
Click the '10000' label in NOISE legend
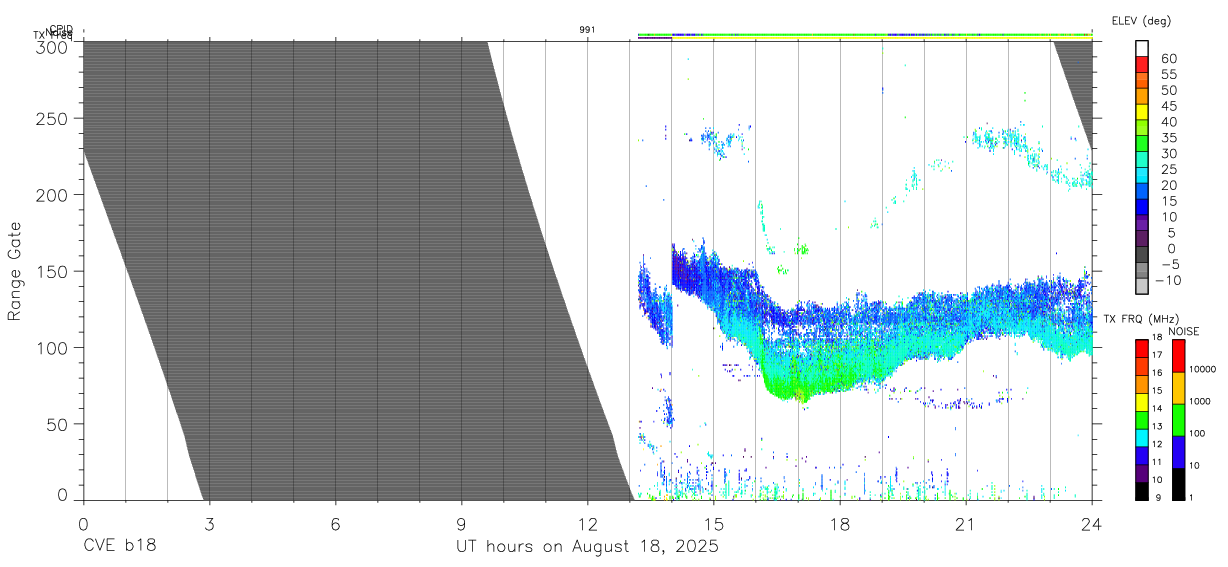pos(1204,370)
